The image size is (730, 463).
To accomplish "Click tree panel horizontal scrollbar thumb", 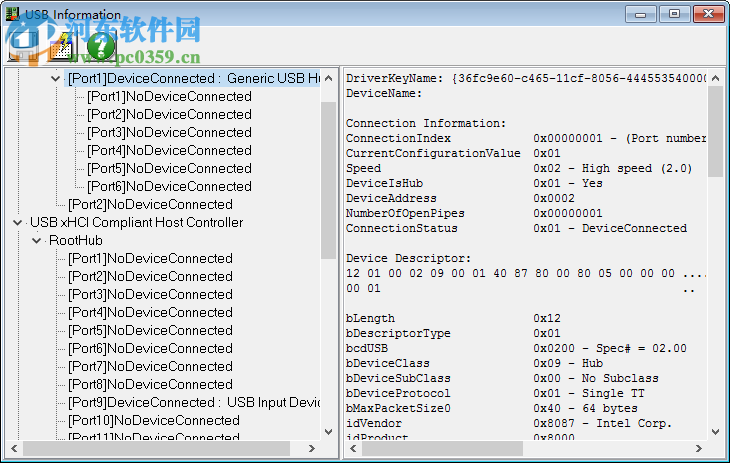I will click(x=156, y=449).
